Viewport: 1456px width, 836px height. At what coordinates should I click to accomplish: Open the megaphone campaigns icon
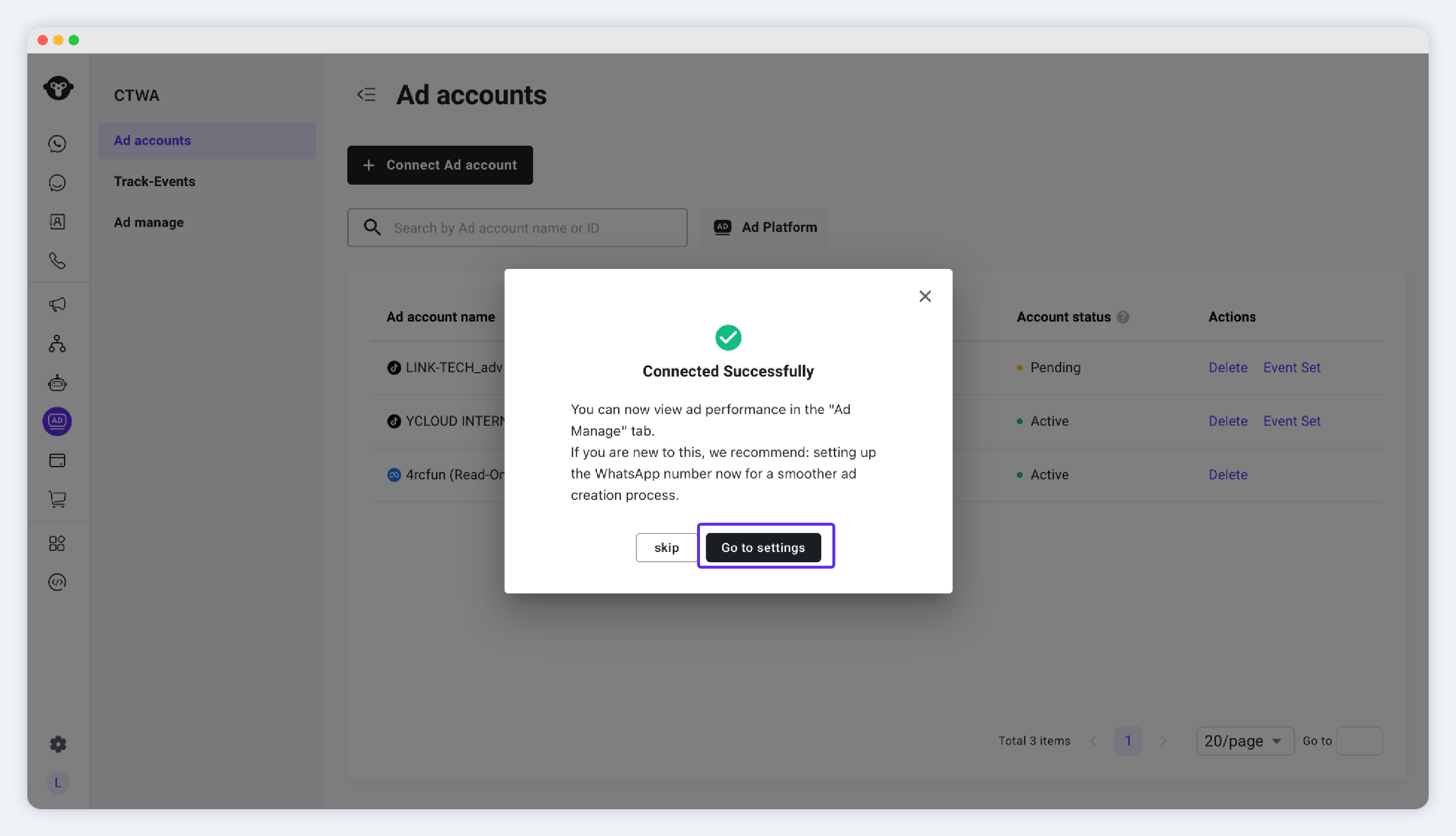57,304
